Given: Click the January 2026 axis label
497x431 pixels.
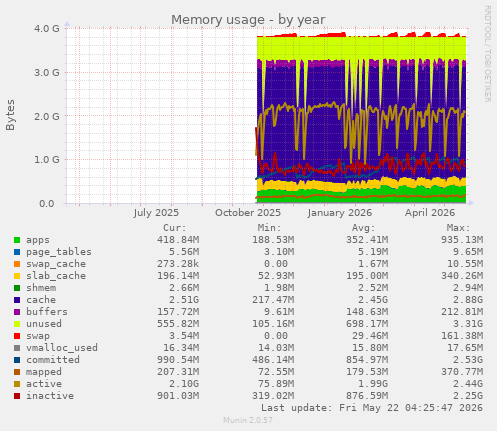Looking at the screenshot, I should point(340,213).
